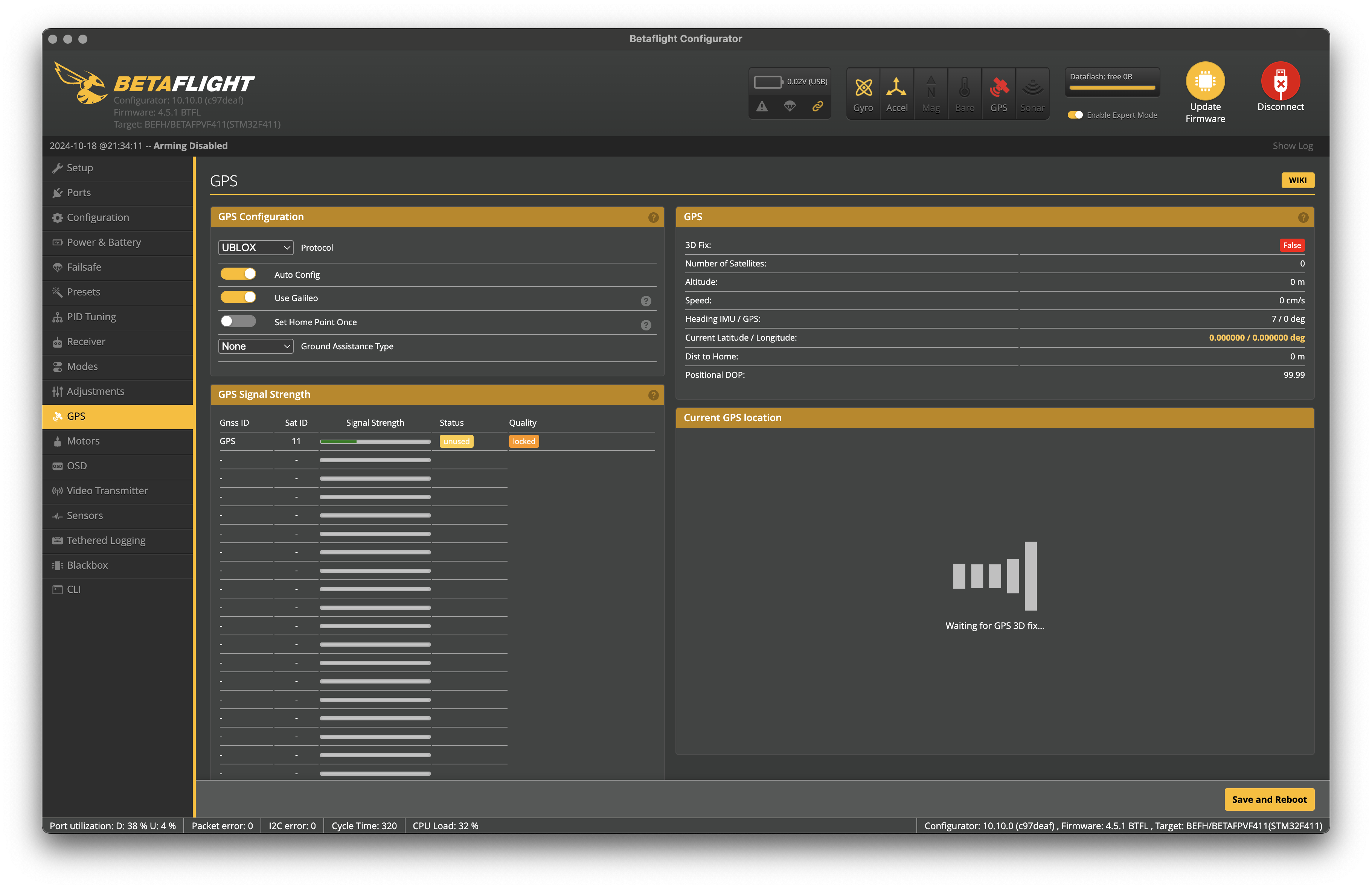The width and height of the screenshot is (1372, 889).
Task: Open help icon on GPS info panel
Action: (x=1303, y=217)
